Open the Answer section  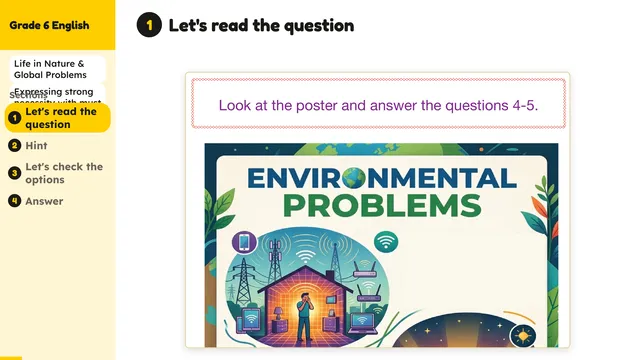pyautogui.click(x=44, y=201)
